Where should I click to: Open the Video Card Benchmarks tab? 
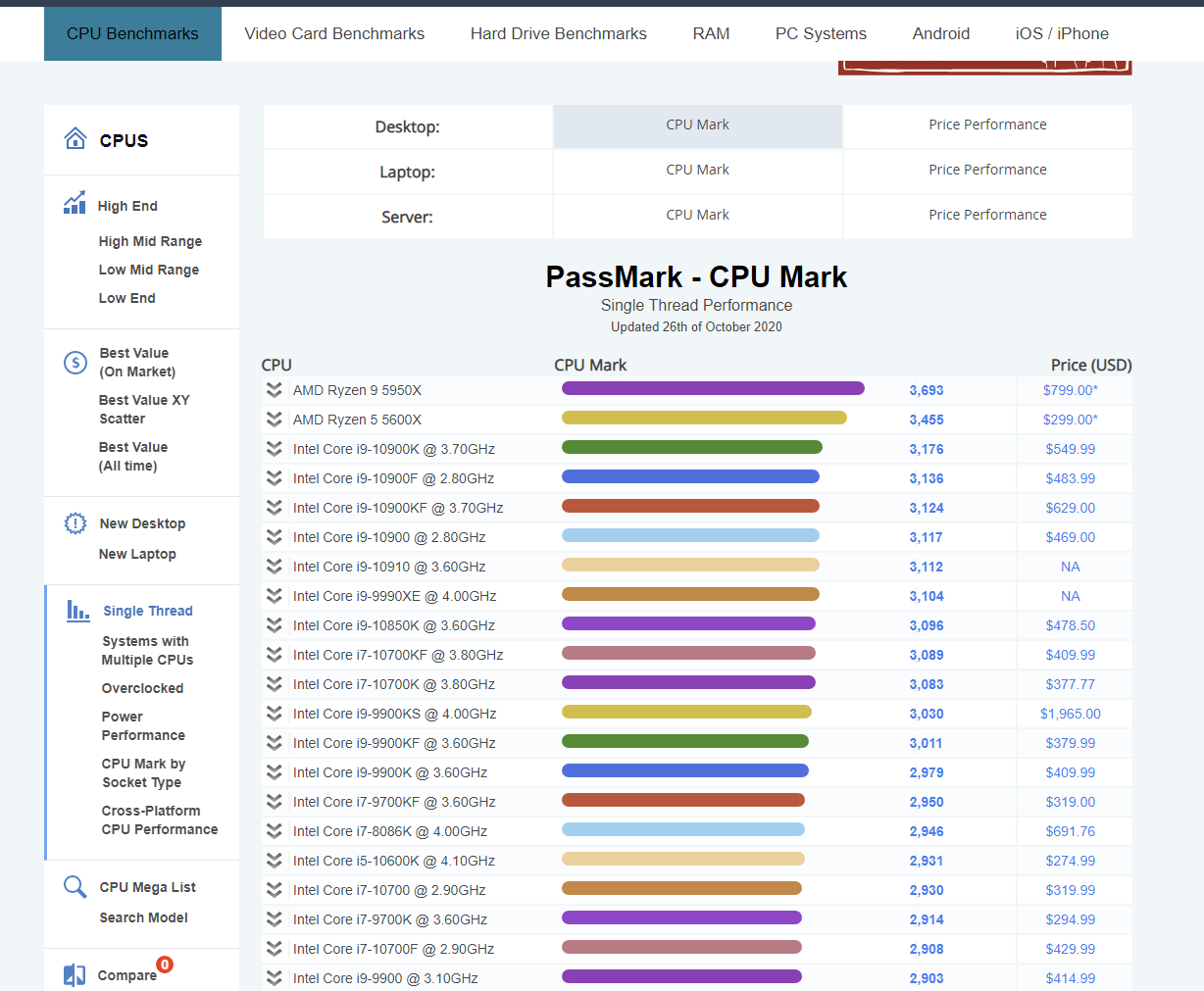[x=334, y=33]
